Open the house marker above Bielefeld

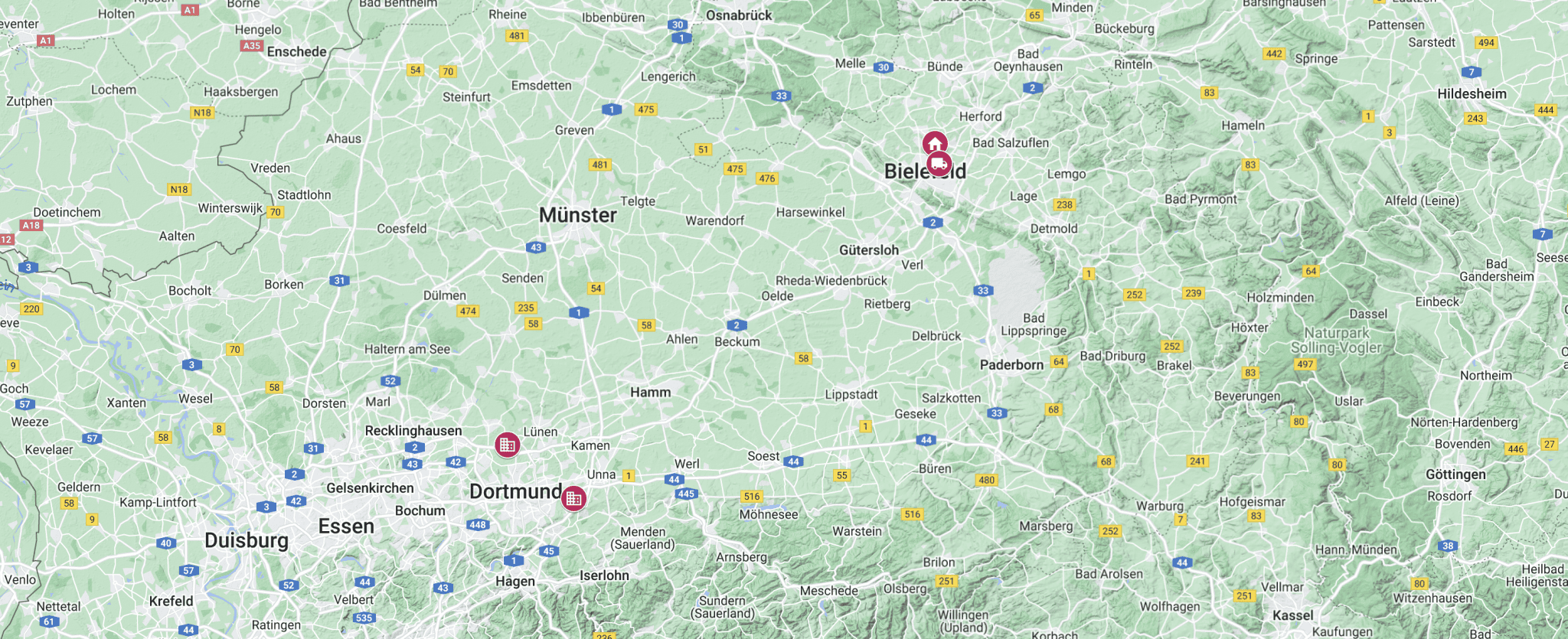[935, 143]
